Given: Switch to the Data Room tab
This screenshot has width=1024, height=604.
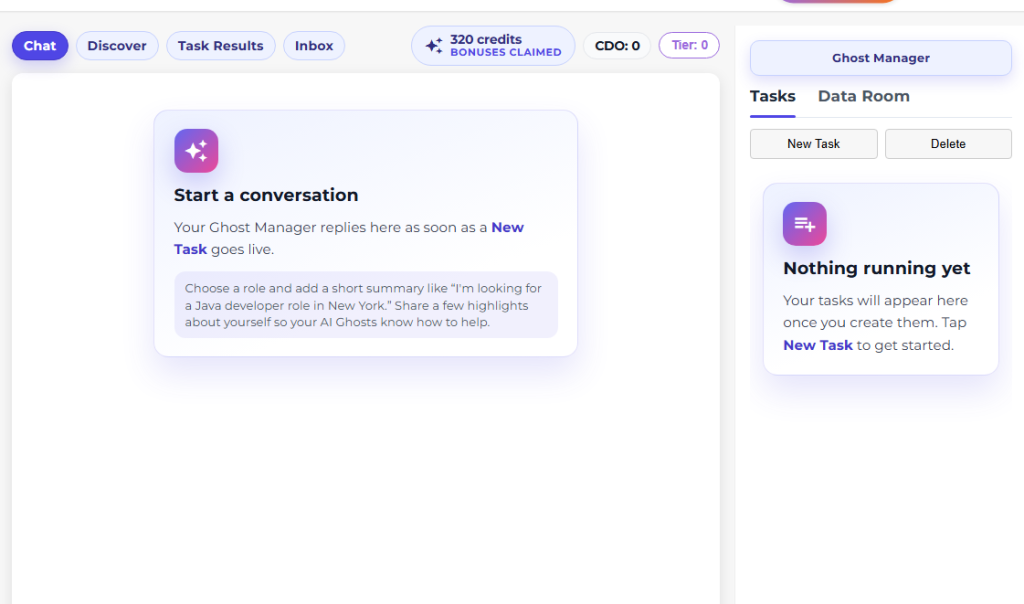Looking at the screenshot, I should pyautogui.click(x=863, y=97).
